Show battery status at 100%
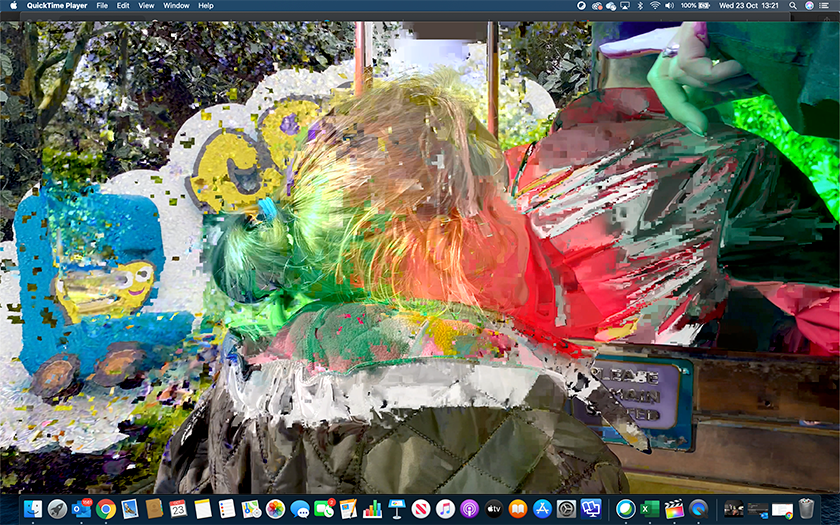The height and width of the screenshot is (525, 840). (x=695, y=5)
